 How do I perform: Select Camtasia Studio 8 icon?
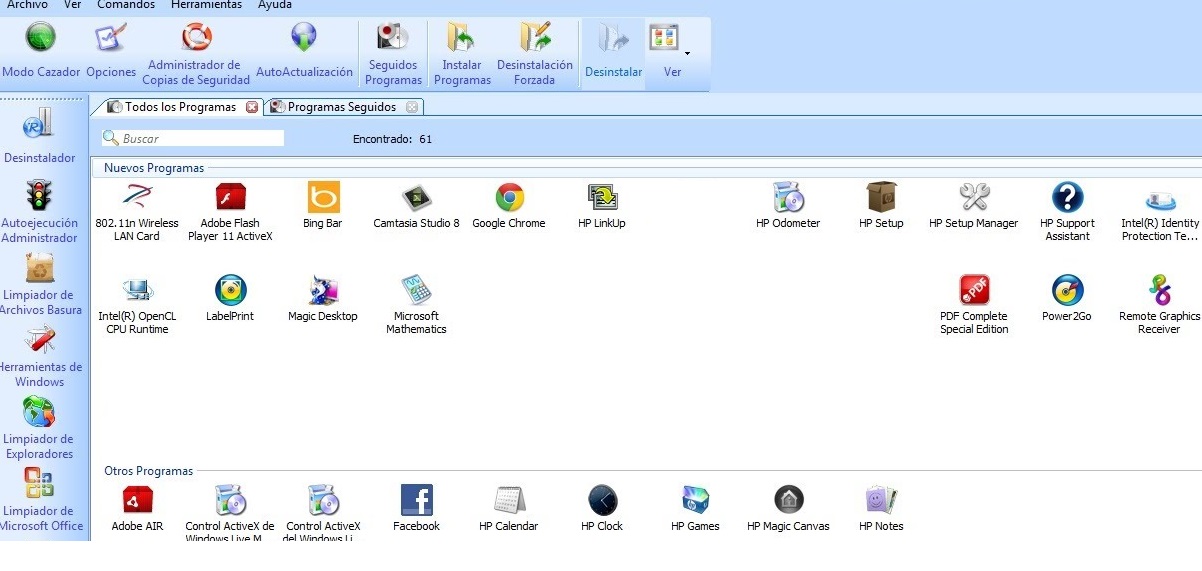tap(416, 206)
